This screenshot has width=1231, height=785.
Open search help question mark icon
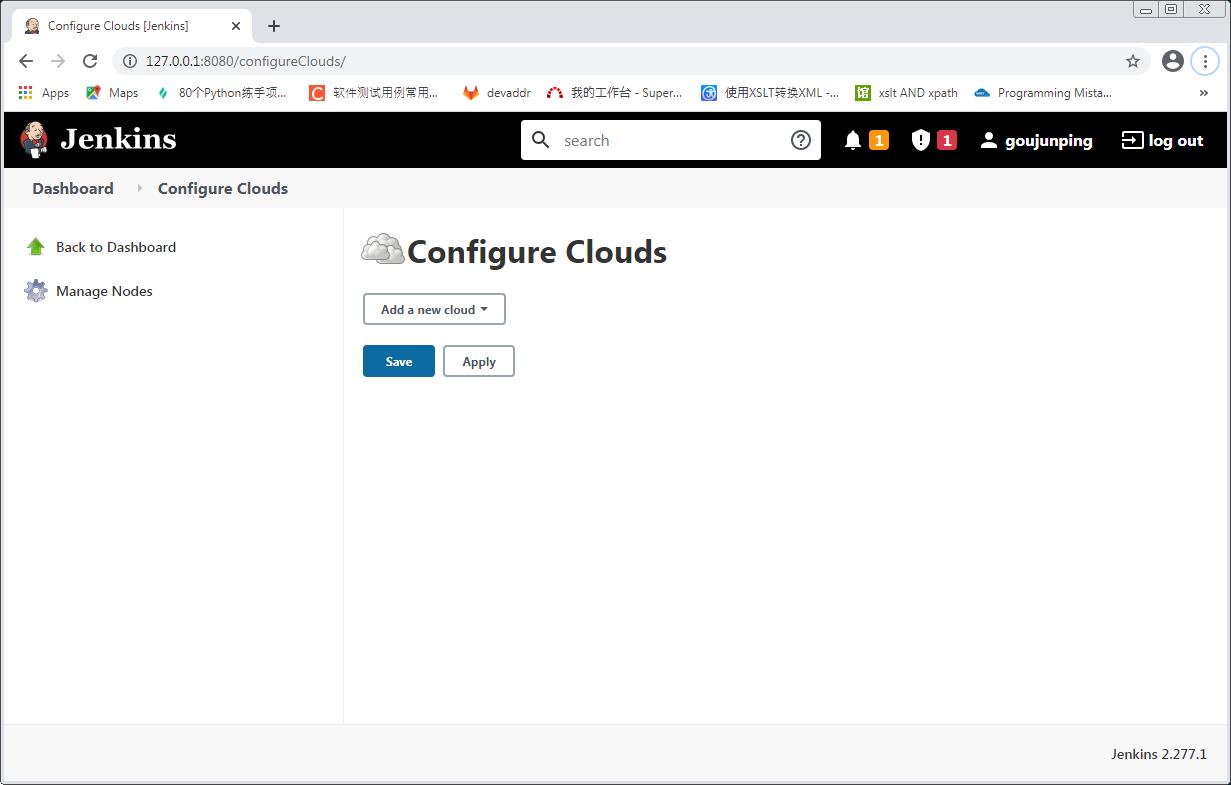(800, 140)
